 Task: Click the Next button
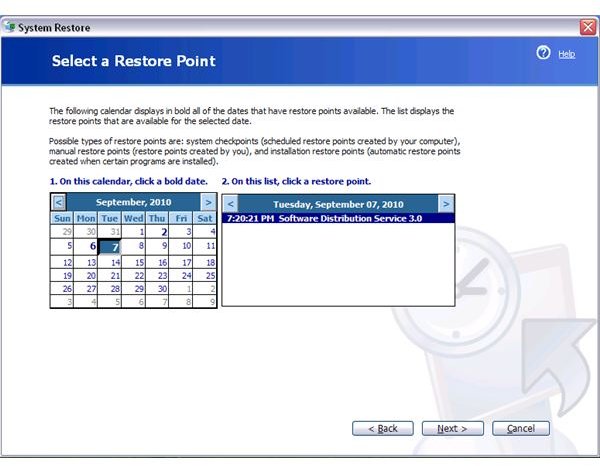click(x=452, y=429)
